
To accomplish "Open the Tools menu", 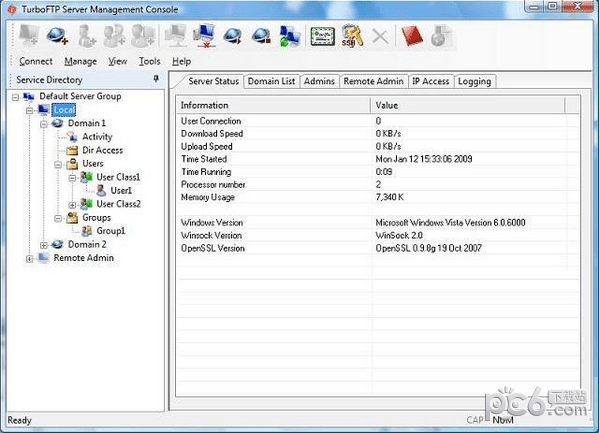I will click(149, 61).
